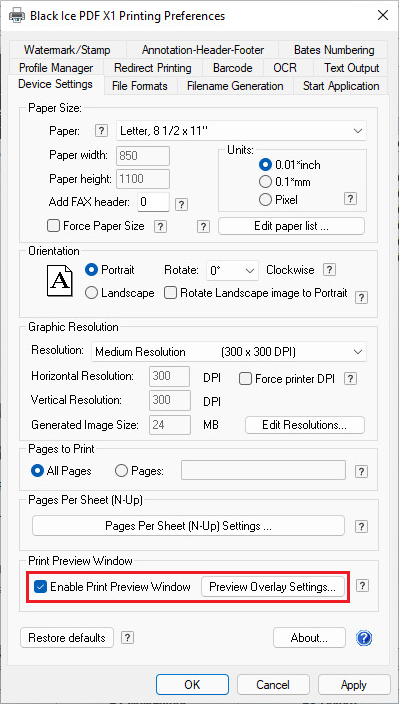Enable the Force Paper Size checkbox
This screenshot has height=704, width=399.
(x=53, y=226)
